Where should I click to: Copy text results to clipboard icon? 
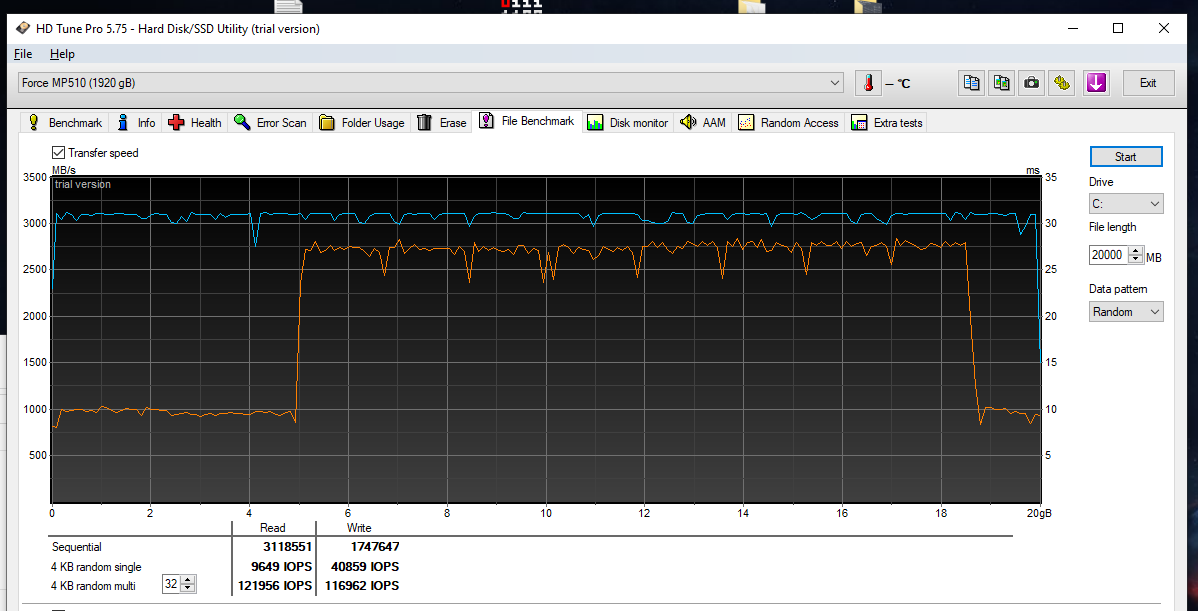pos(971,83)
